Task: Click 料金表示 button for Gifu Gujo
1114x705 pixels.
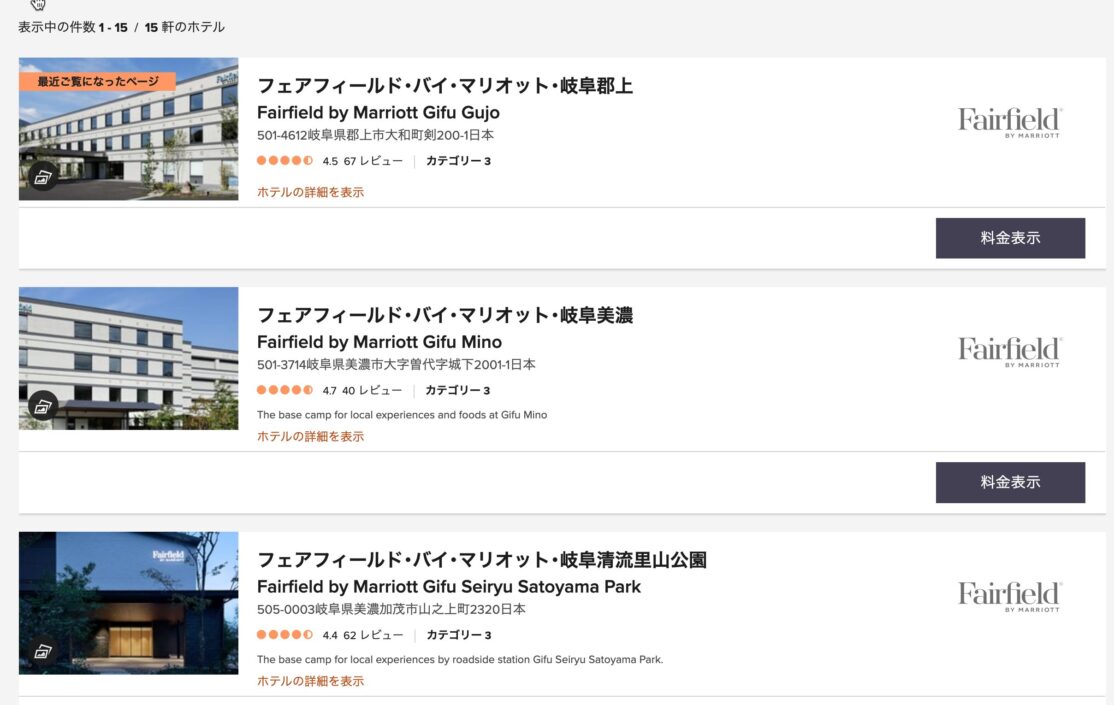Action: tap(1010, 238)
